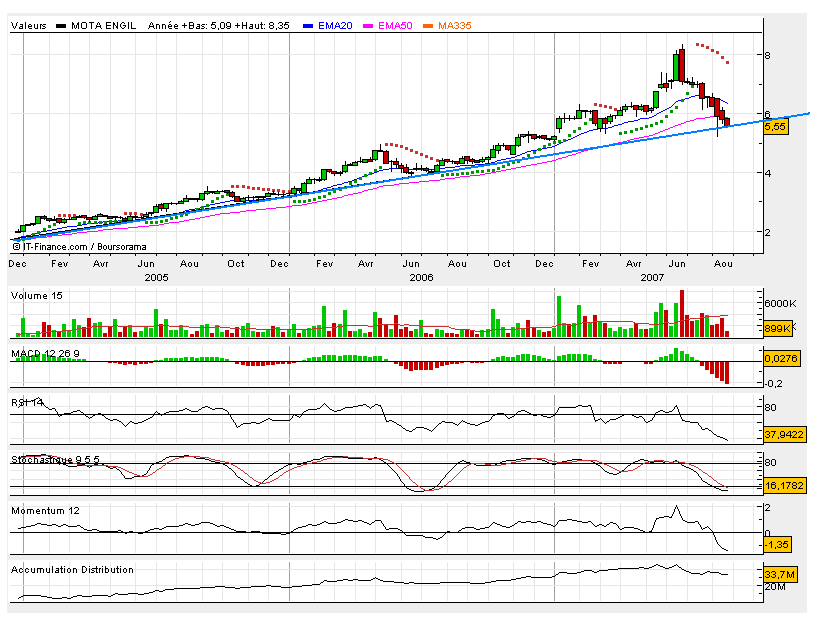
Task: Select the EMA50 legend label
Action: point(395,26)
